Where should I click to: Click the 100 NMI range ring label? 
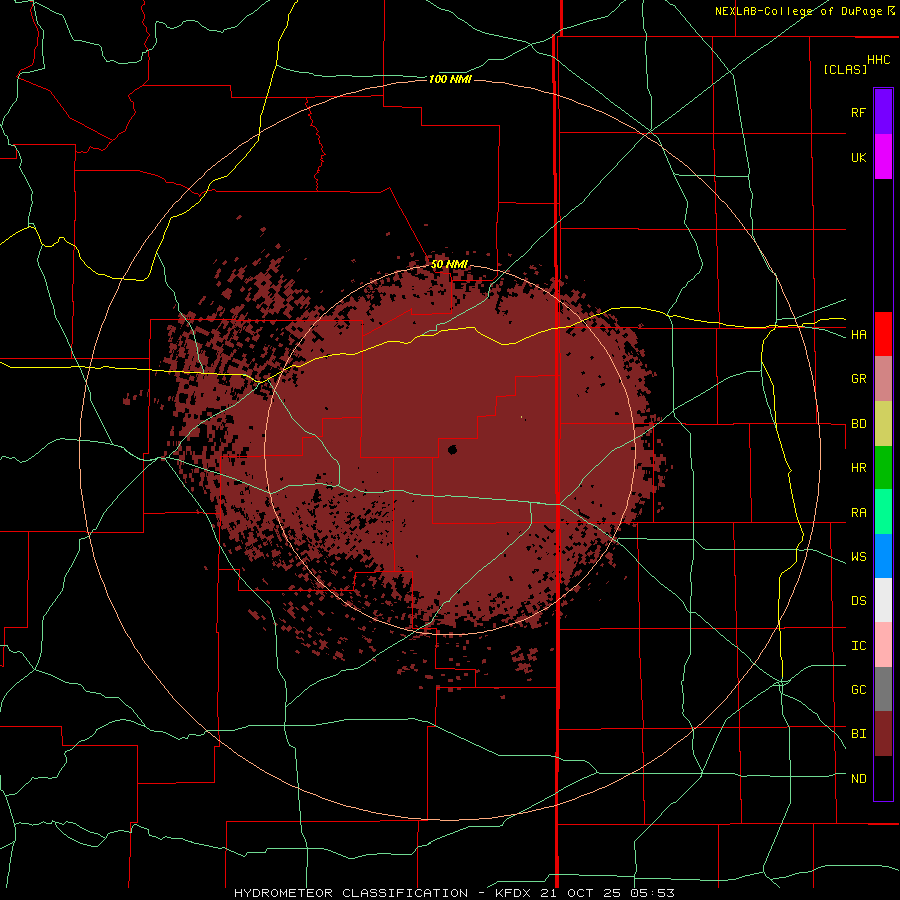(450, 79)
